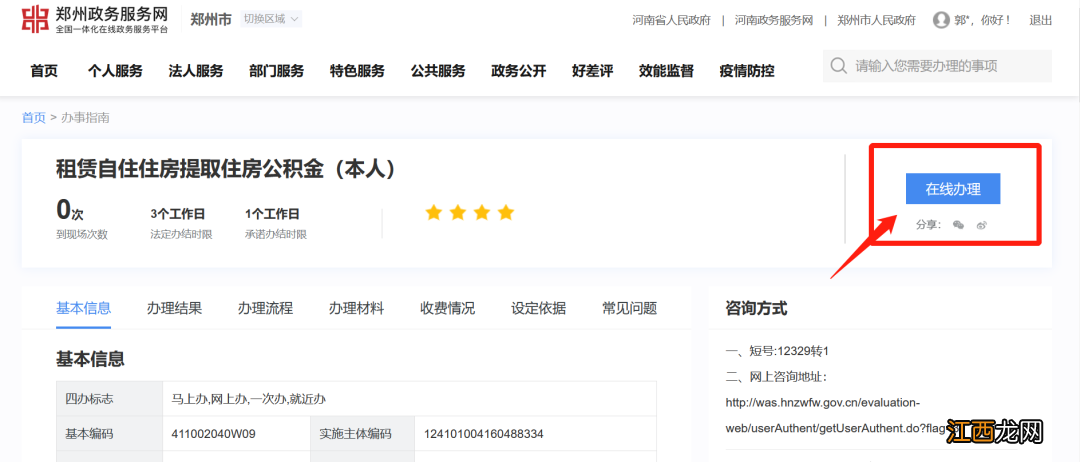Viewport: 1080px width, 462px height.
Task: Switch to the 办理结果 tab
Action: 174,308
